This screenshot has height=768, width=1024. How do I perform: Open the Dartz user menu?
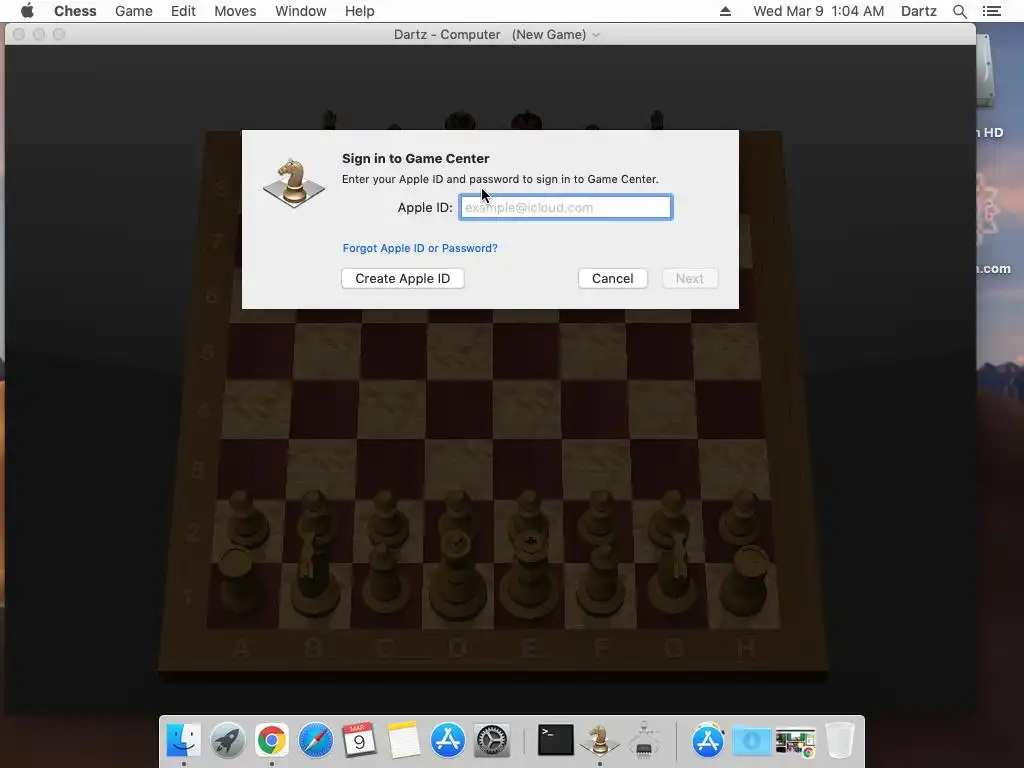point(918,11)
